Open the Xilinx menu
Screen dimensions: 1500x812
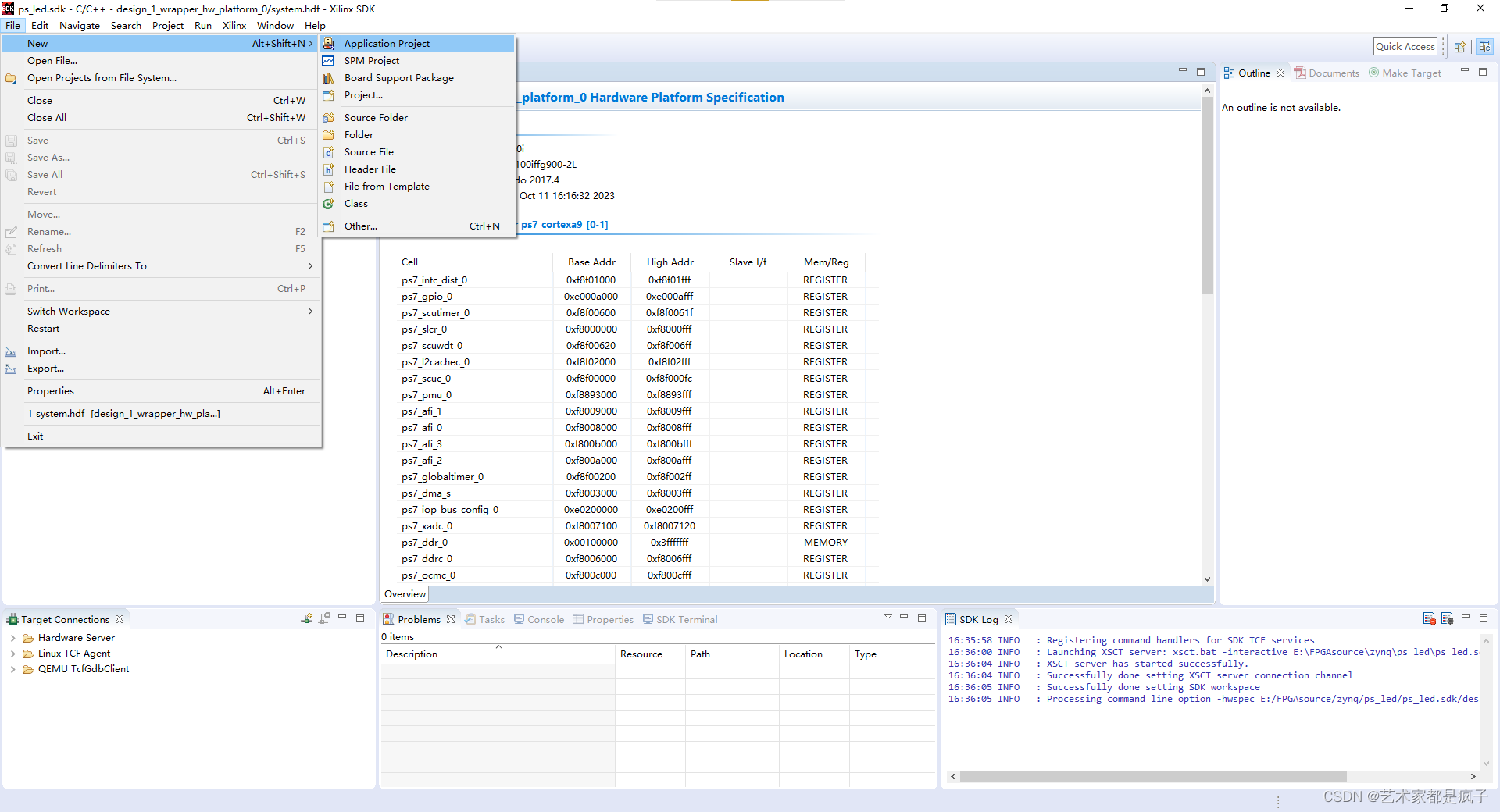coord(234,26)
